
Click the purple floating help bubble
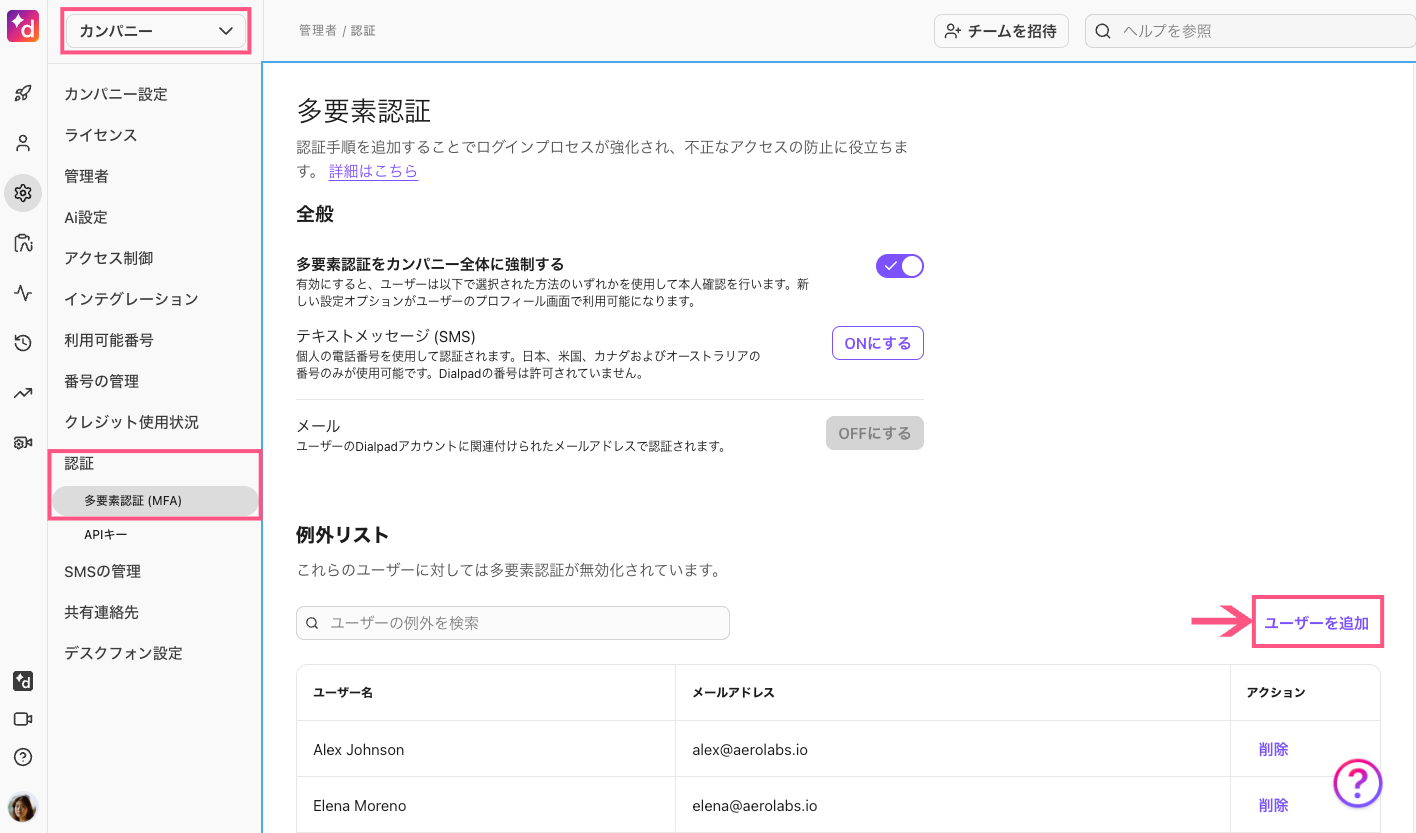[x=1358, y=783]
